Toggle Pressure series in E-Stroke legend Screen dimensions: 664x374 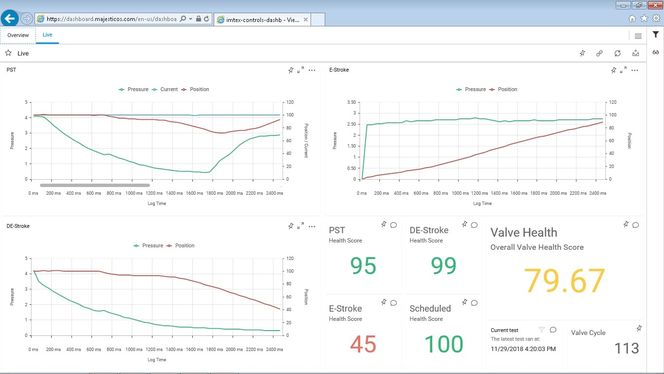click(471, 89)
